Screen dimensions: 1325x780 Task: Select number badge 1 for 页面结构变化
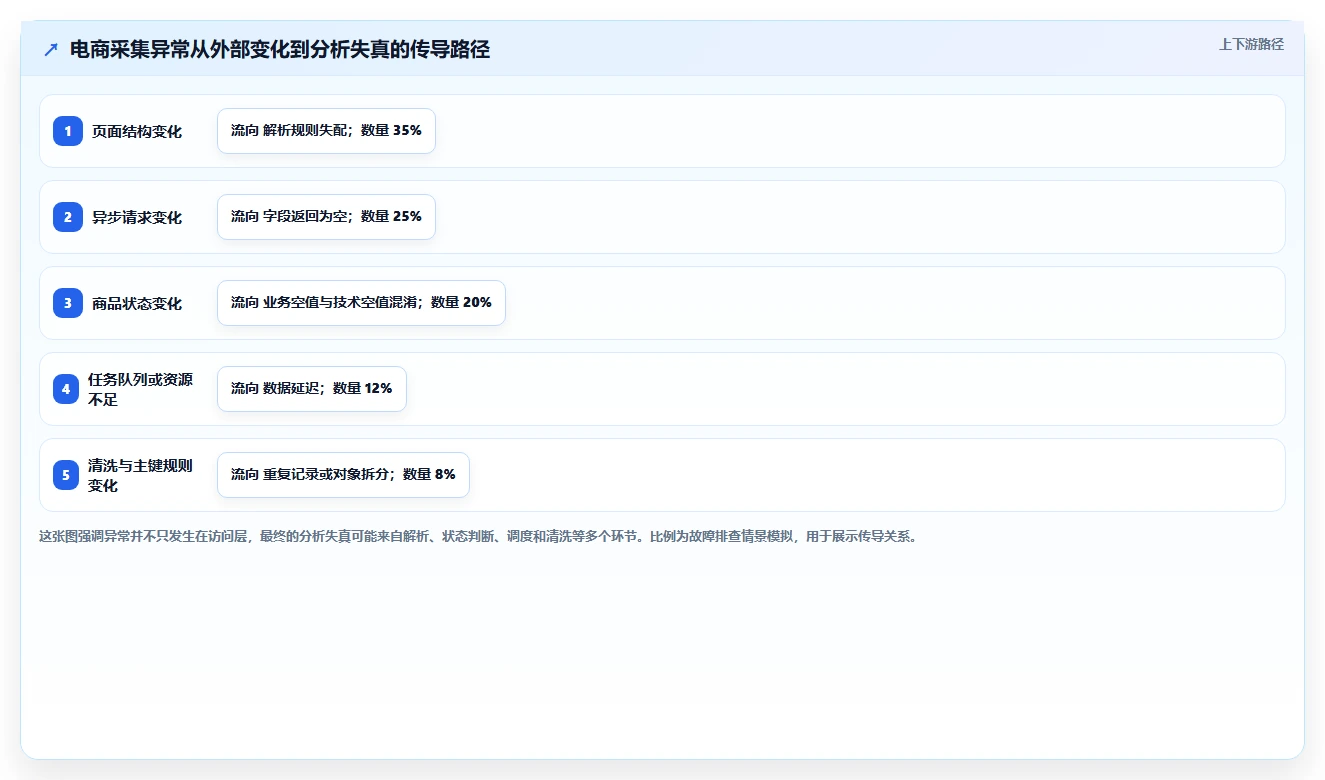(x=68, y=131)
